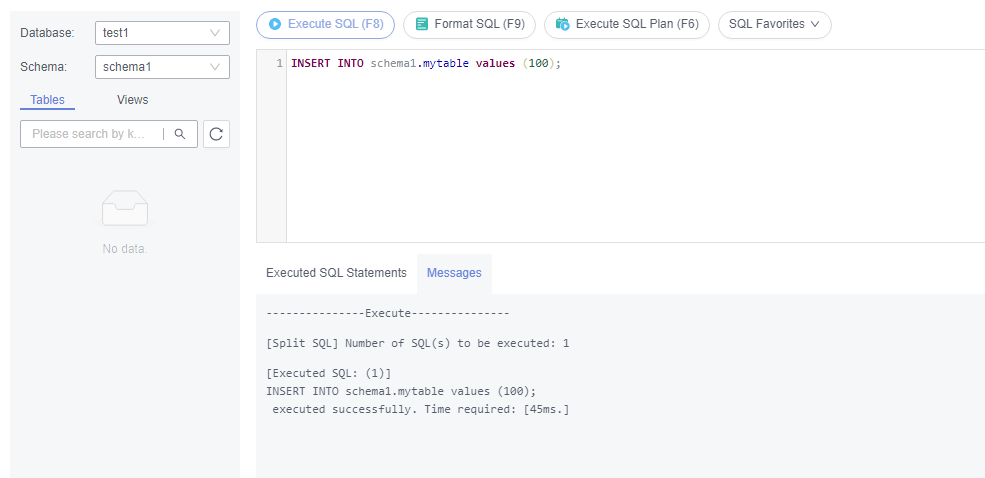The image size is (985, 478).
Task: Click the Execute SQL Plan (F6) button
Action: coord(626,24)
